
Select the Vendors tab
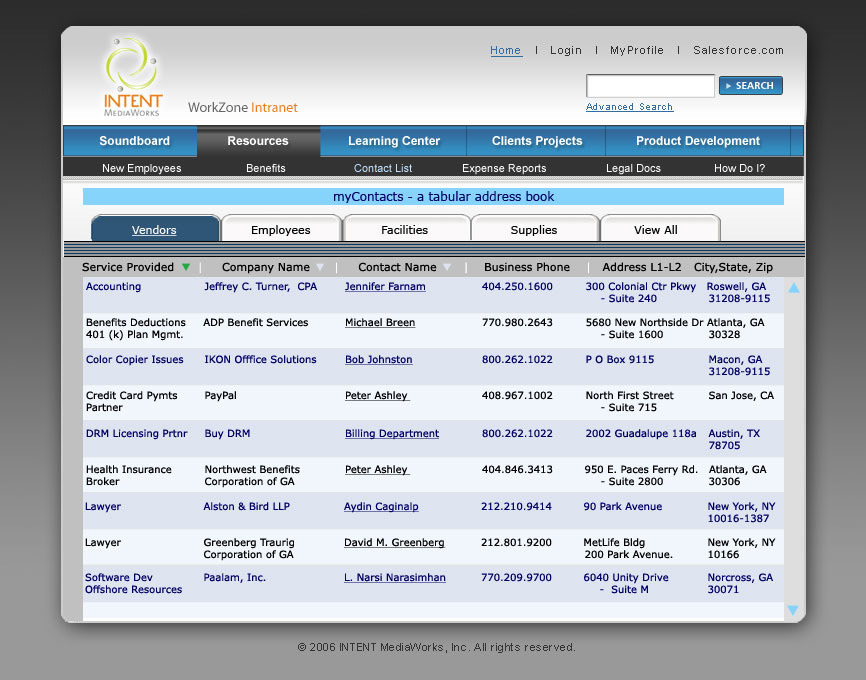click(155, 229)
